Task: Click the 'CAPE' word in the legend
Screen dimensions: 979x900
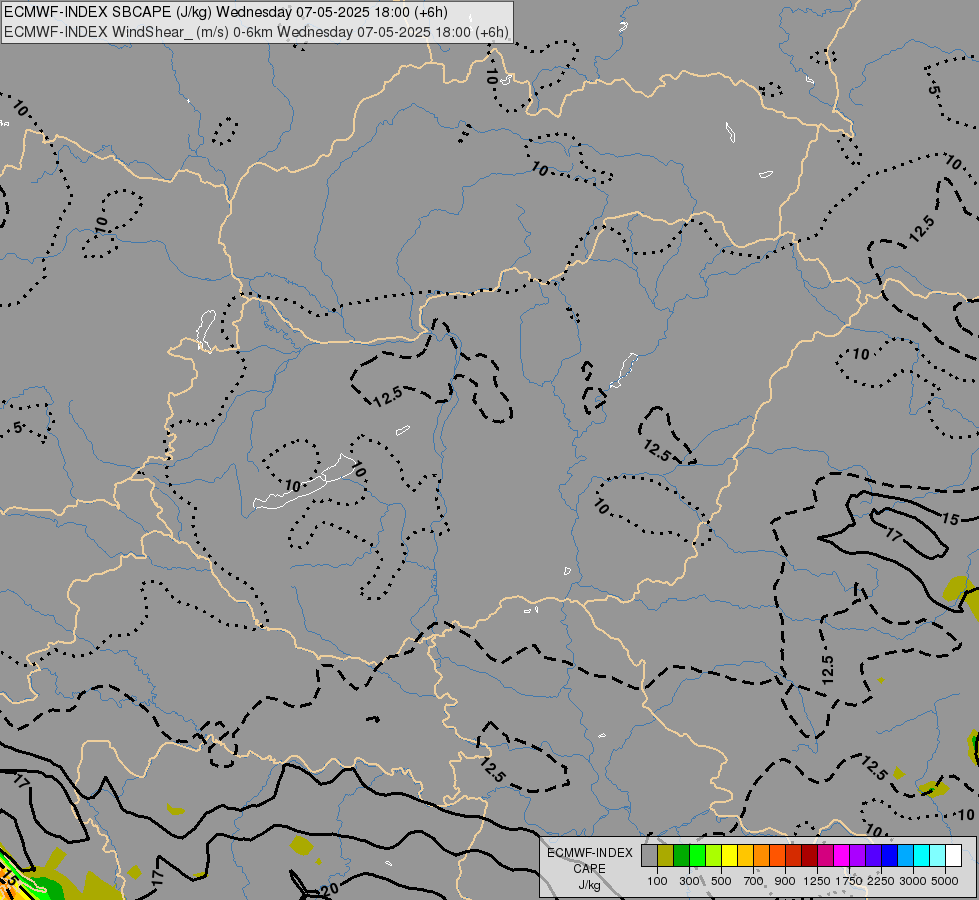Action: point(589,869)
